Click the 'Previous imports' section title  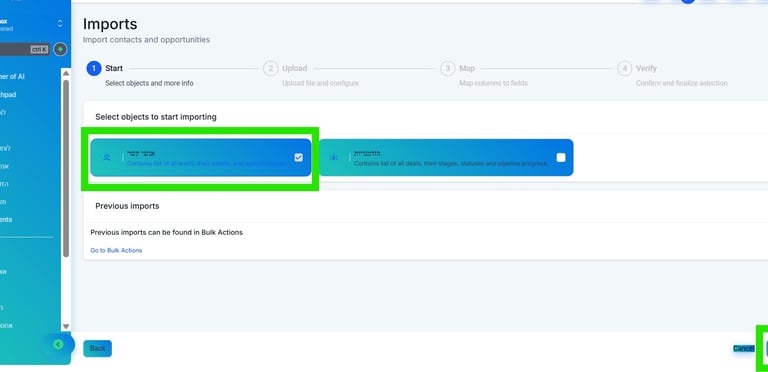tap(127, 206)
